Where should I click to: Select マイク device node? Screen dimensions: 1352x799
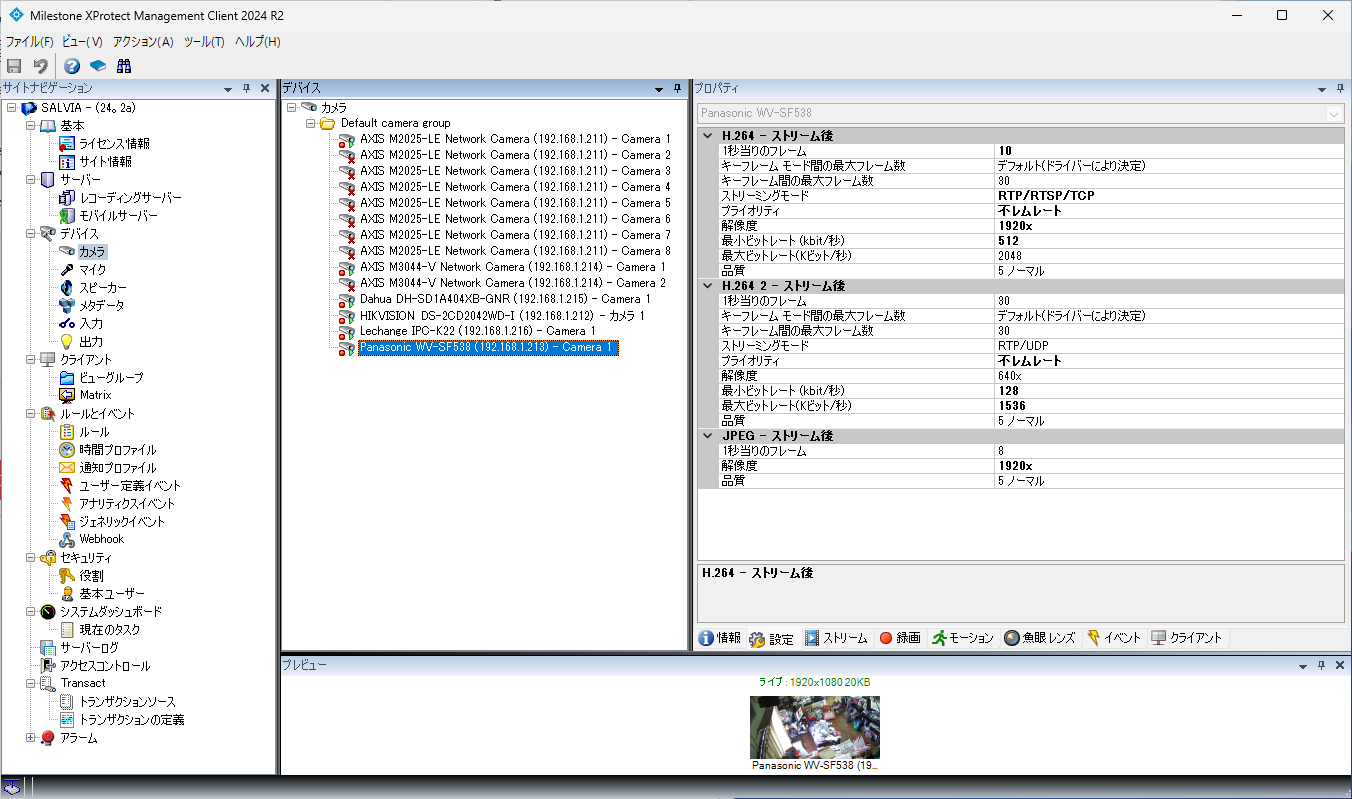92,270
